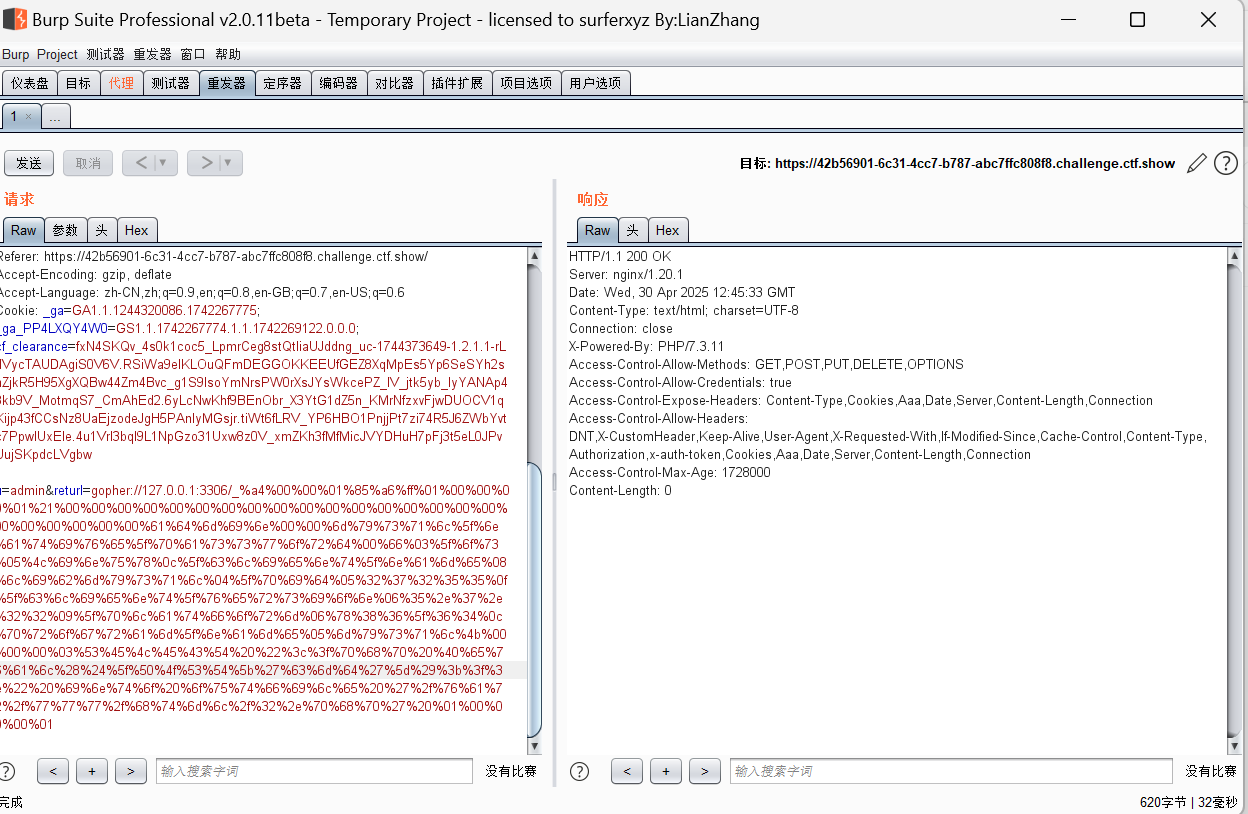Switch to the 项目选项 tab
Image resolution: width=1248 pixels, height=814 pixels.
[526, 83]
